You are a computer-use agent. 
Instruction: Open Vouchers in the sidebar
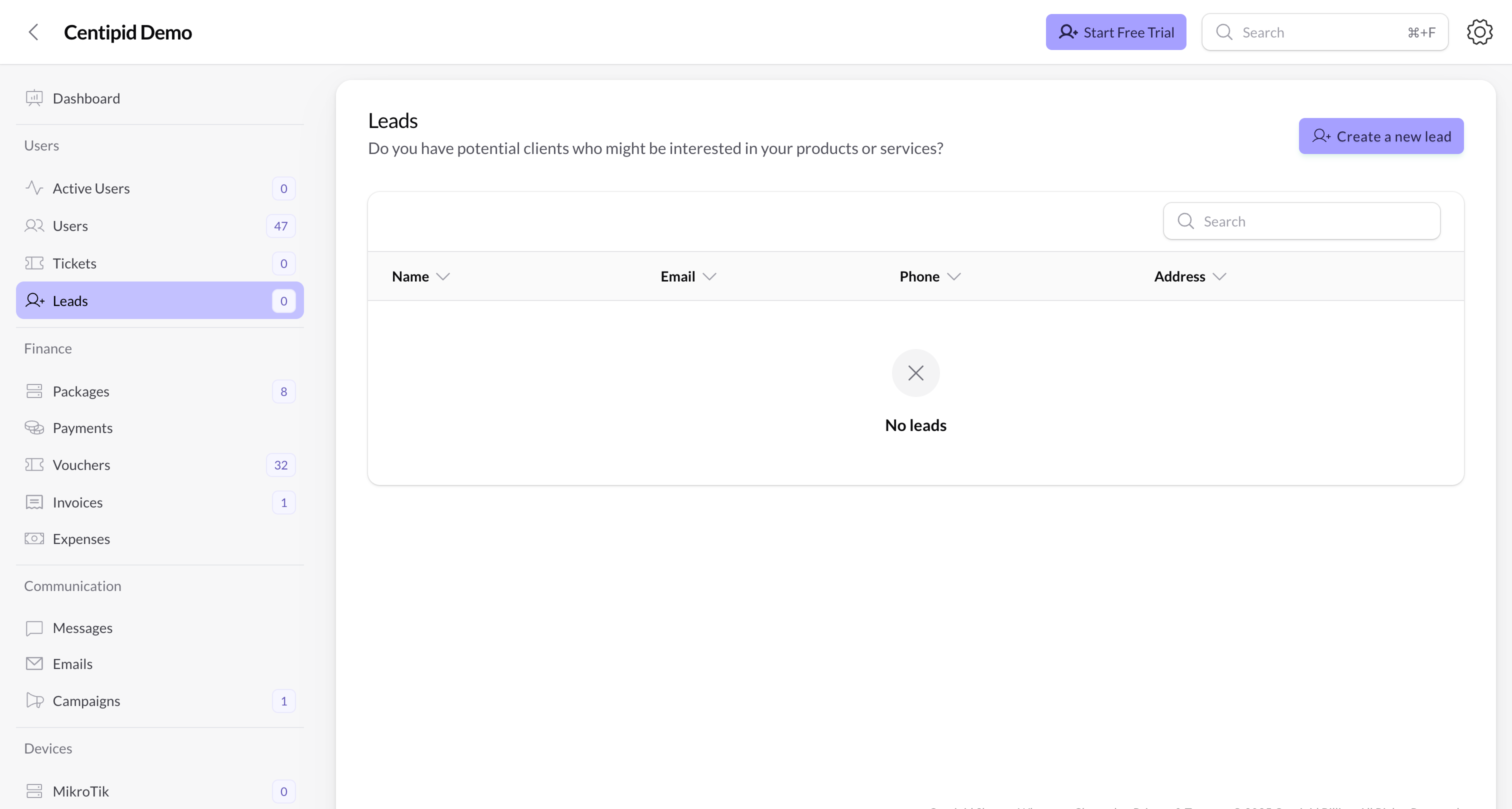81,465
